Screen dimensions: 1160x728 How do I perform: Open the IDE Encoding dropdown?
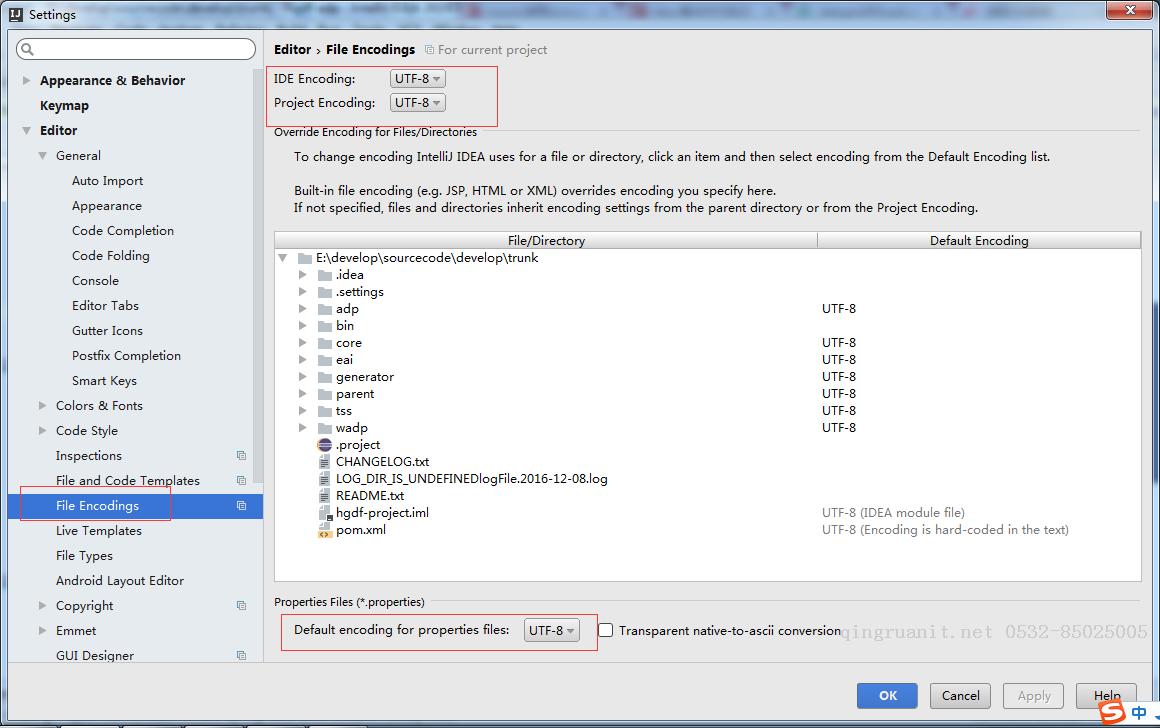418,78
